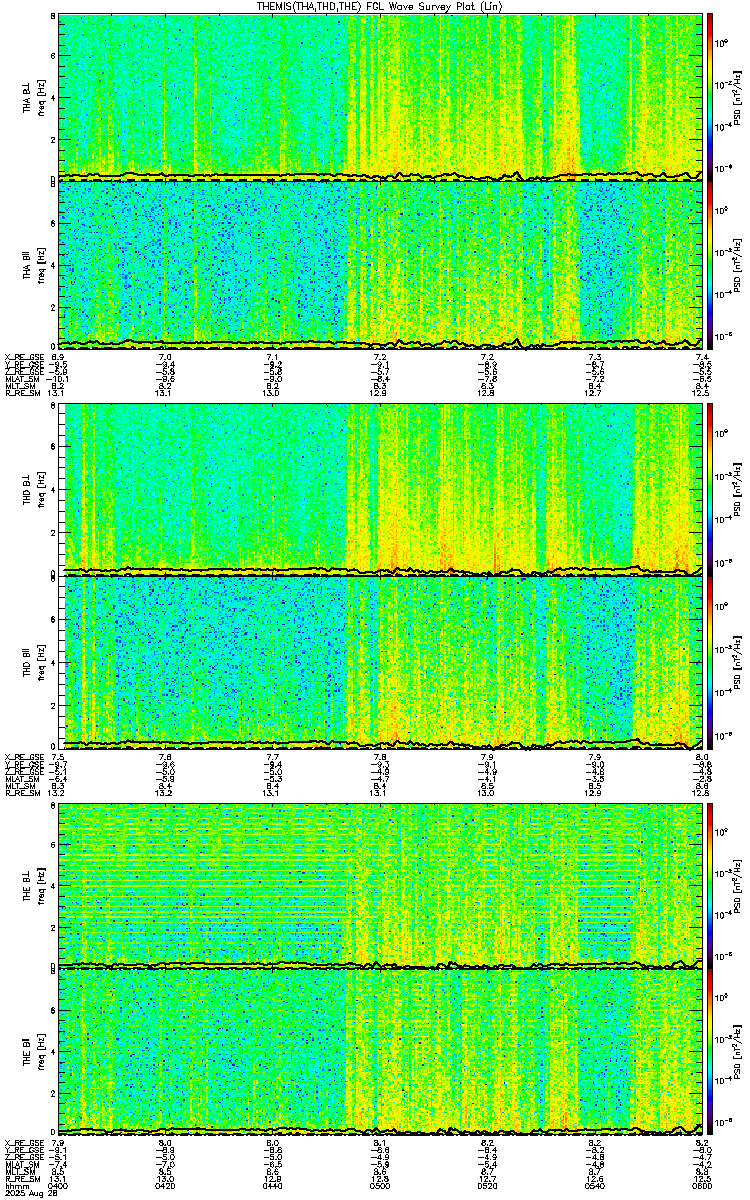750x1200 pixels.
Task: Click the 0440 time label on bottom axis
Action: 273,1186
